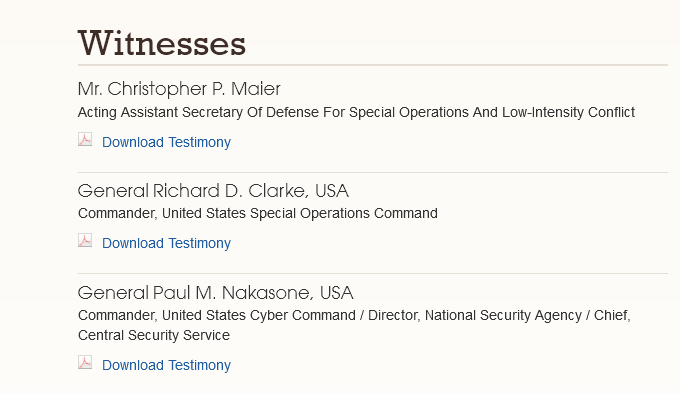Download General Paul M. Nakasone's testimony
The height and width of the screenshot is (394, 680).
[166, 365]
